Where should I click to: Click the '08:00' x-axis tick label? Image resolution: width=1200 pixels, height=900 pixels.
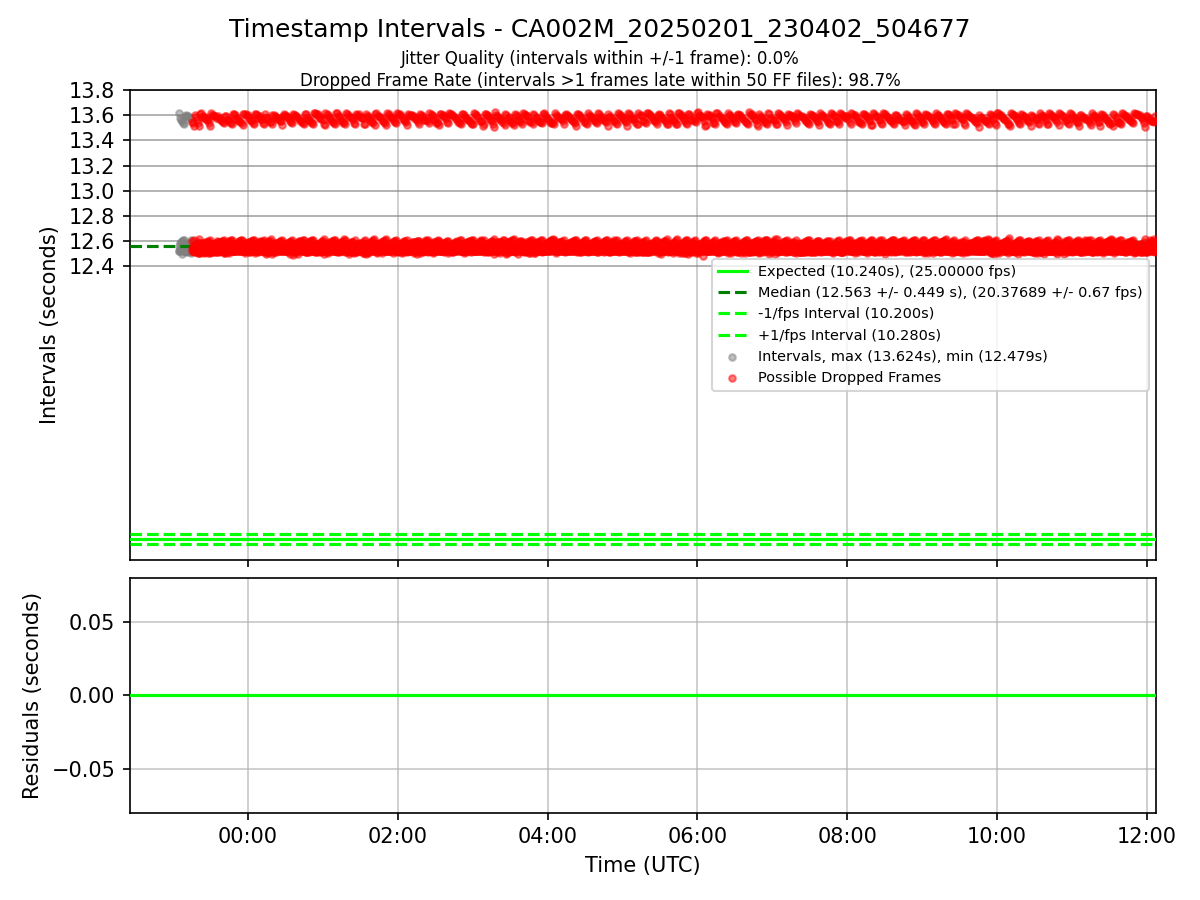tap(847, 836)
